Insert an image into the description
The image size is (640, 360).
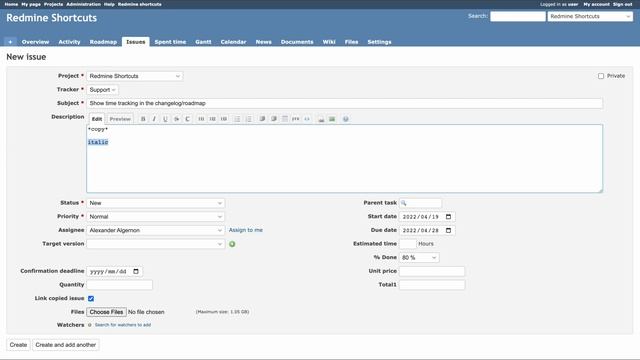[332, 119]
